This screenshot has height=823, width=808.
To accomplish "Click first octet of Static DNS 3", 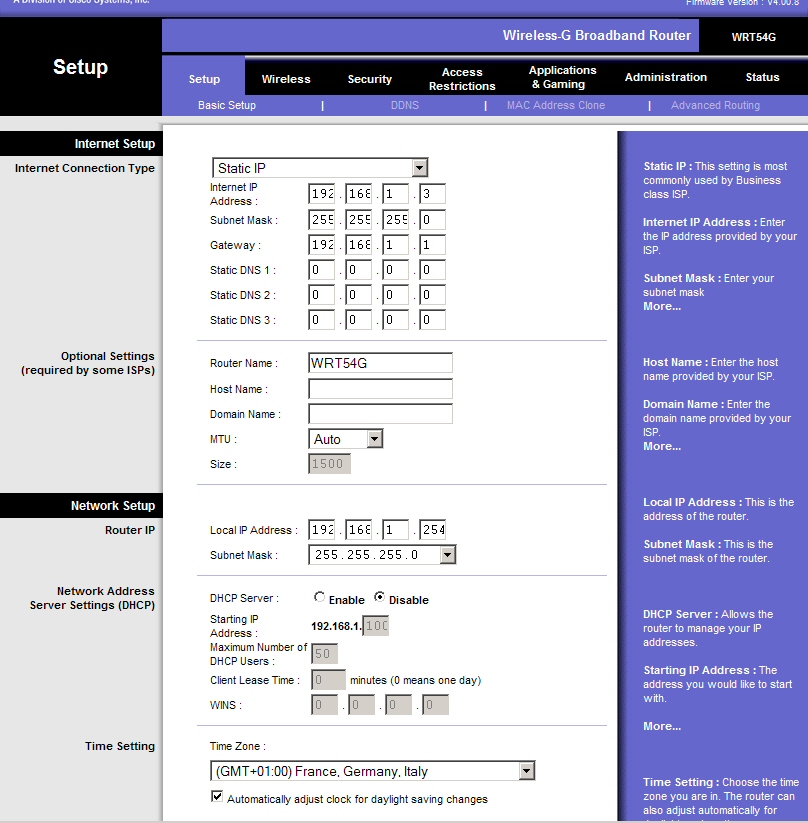I will coord(321,320).
